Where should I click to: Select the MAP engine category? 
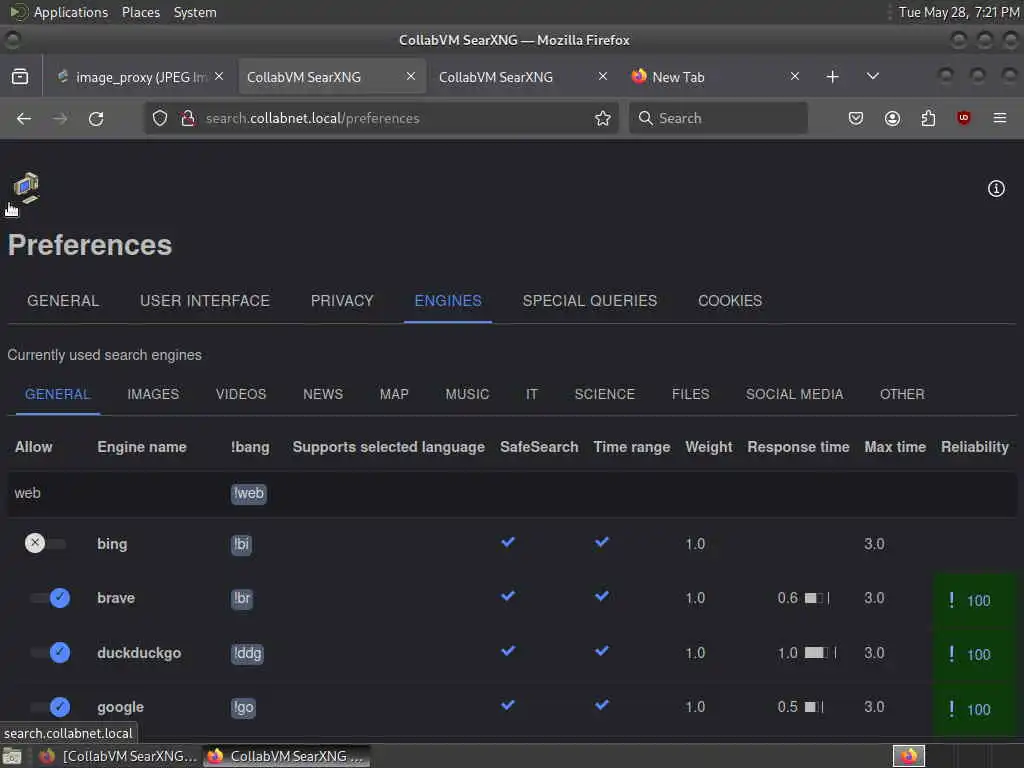point(394,394)
